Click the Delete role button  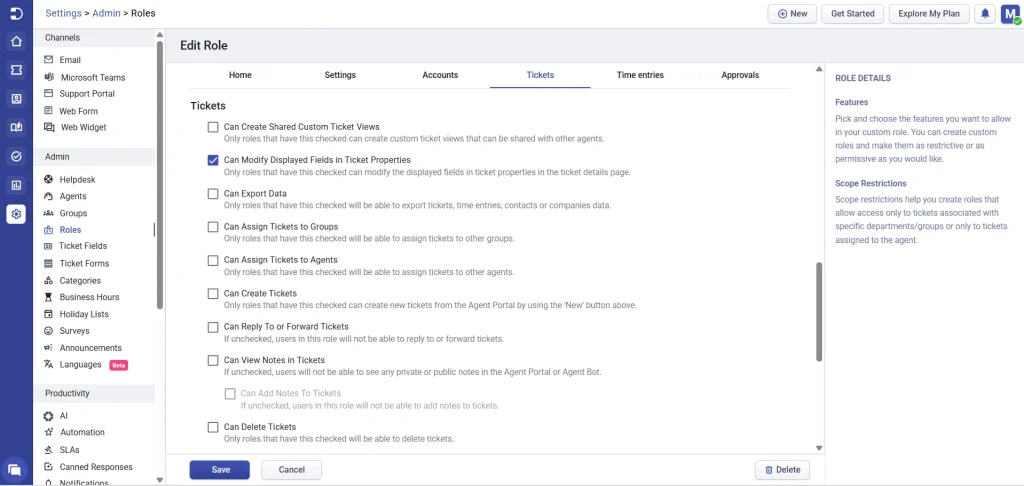[782, 470]
